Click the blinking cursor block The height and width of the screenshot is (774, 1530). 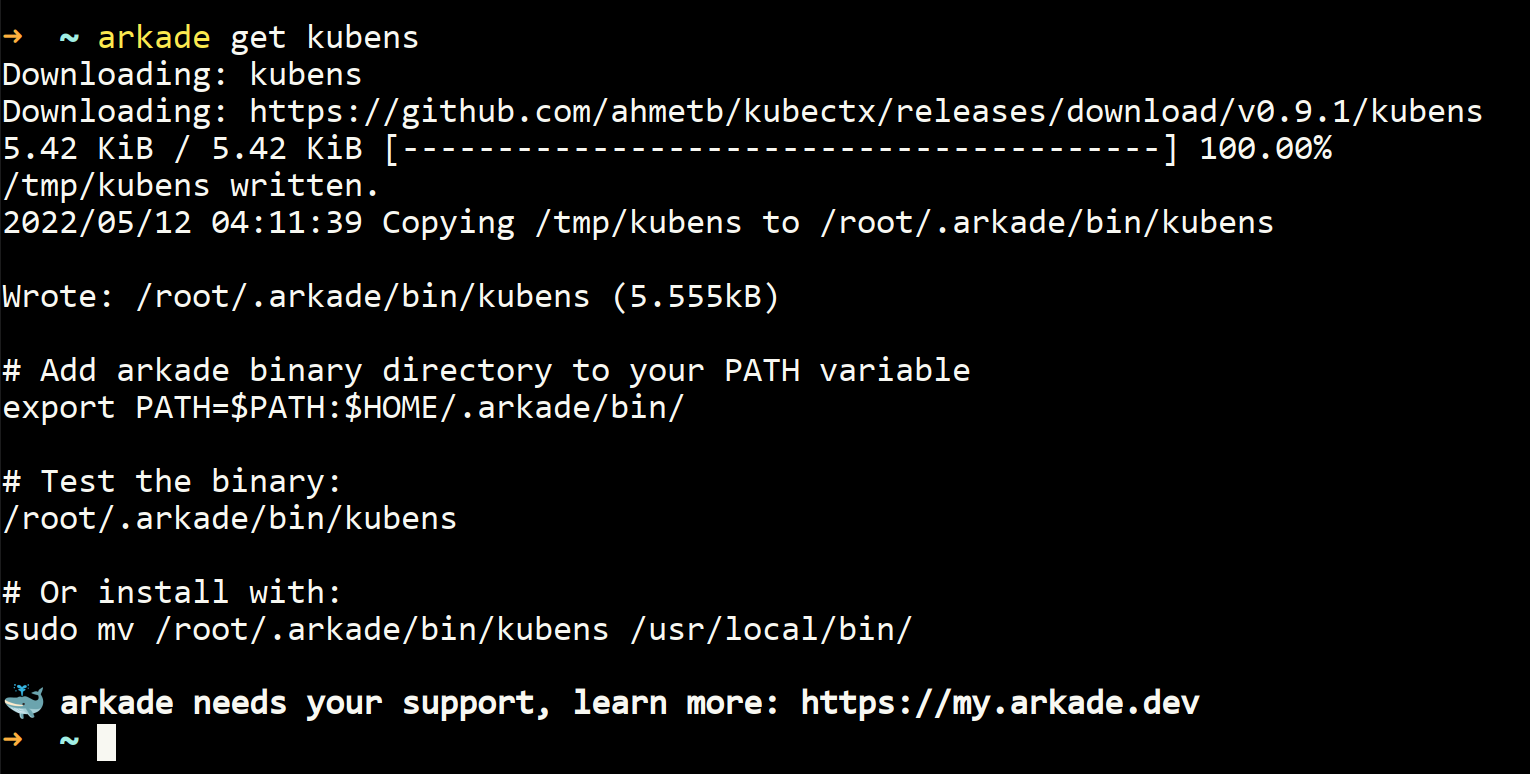coord(106,741)
